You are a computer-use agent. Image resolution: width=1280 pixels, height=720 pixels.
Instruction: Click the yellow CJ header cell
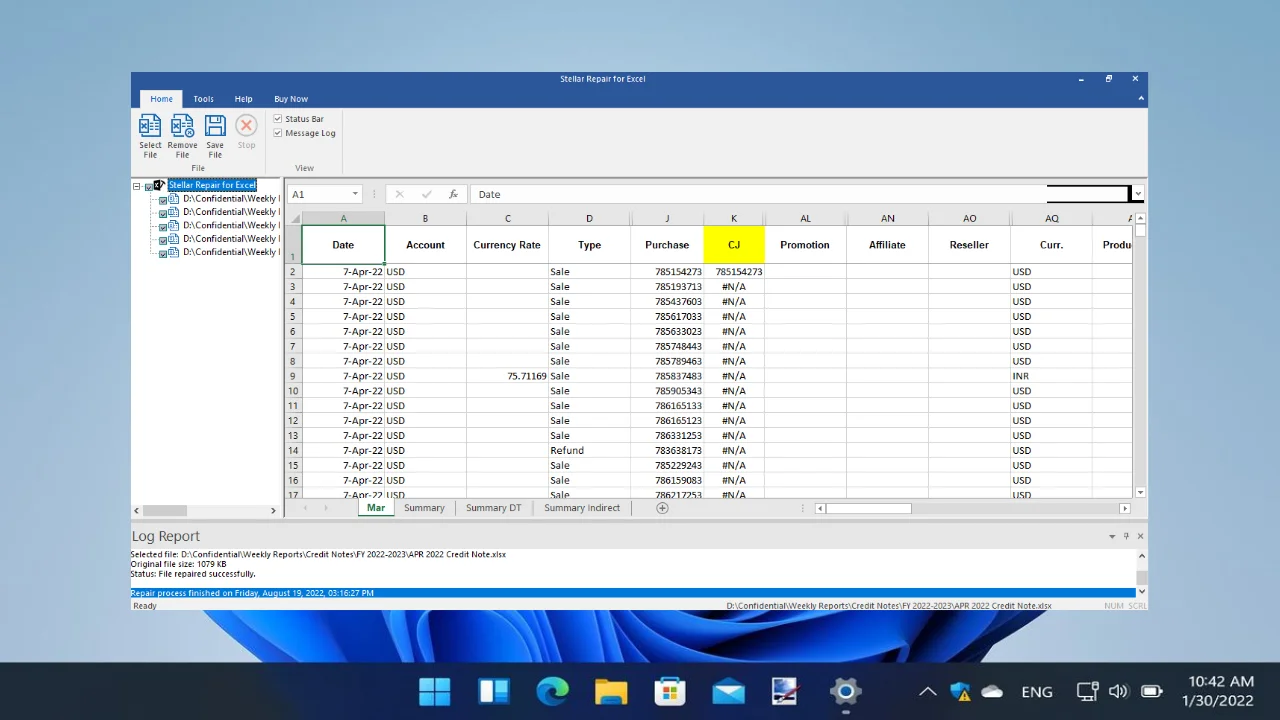[x=734, y=245]
